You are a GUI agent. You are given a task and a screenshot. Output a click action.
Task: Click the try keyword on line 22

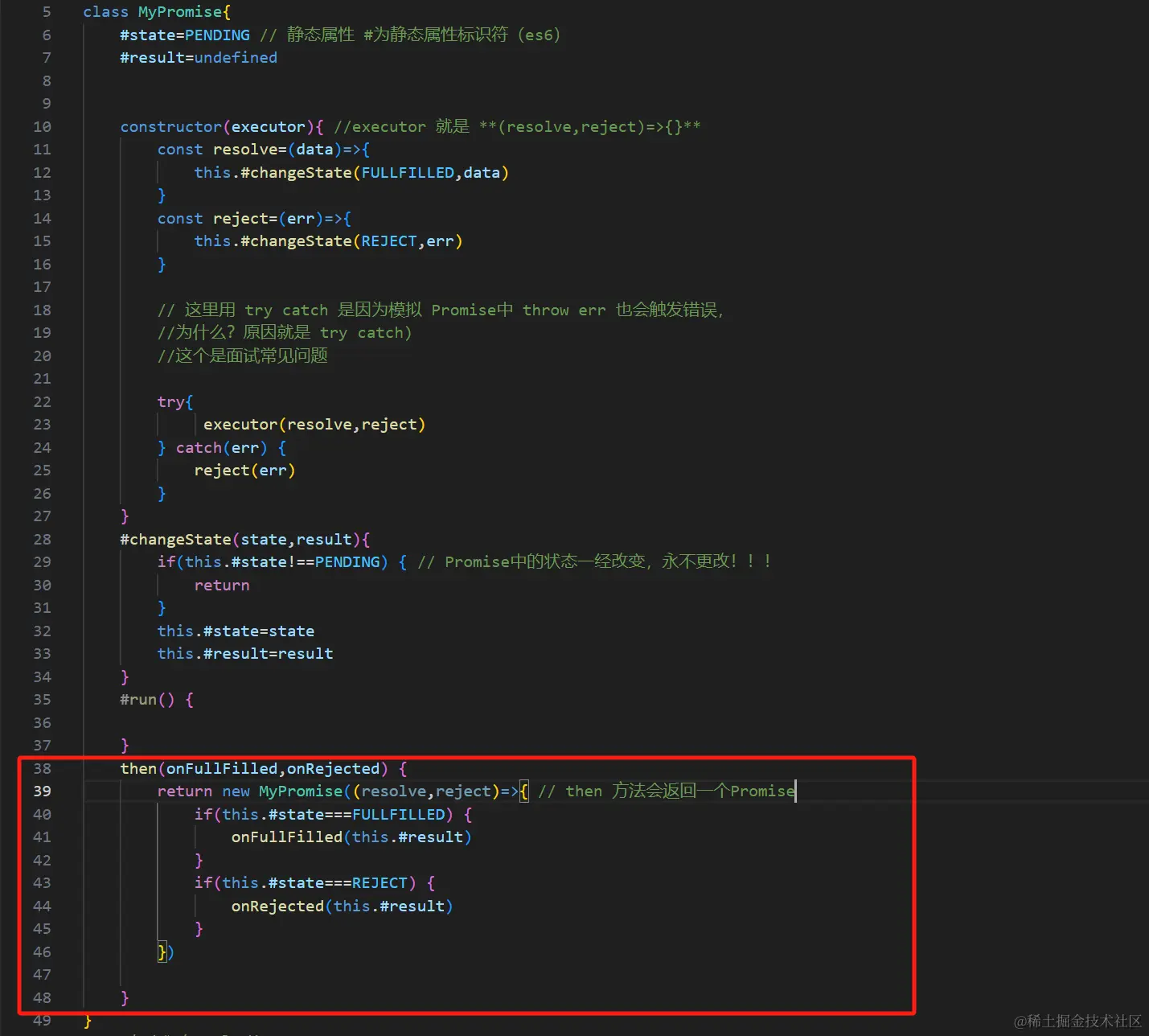pyautogui.click(x=171, y=402)
